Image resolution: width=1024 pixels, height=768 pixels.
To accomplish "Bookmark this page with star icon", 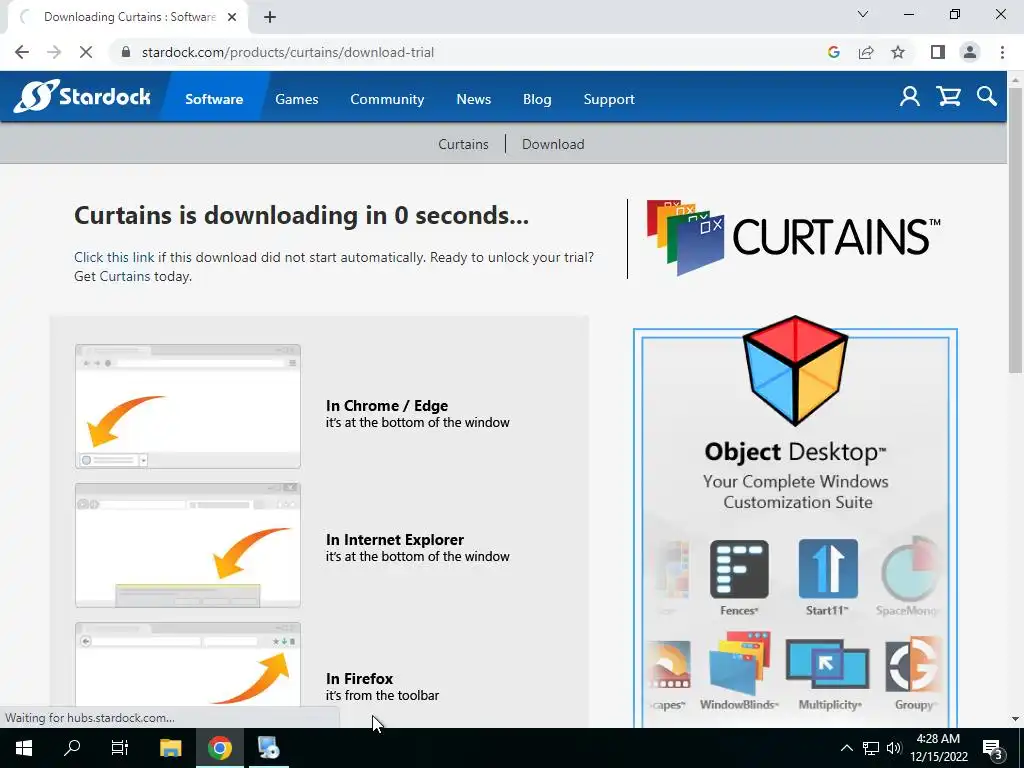I will [x=898, y=52].
